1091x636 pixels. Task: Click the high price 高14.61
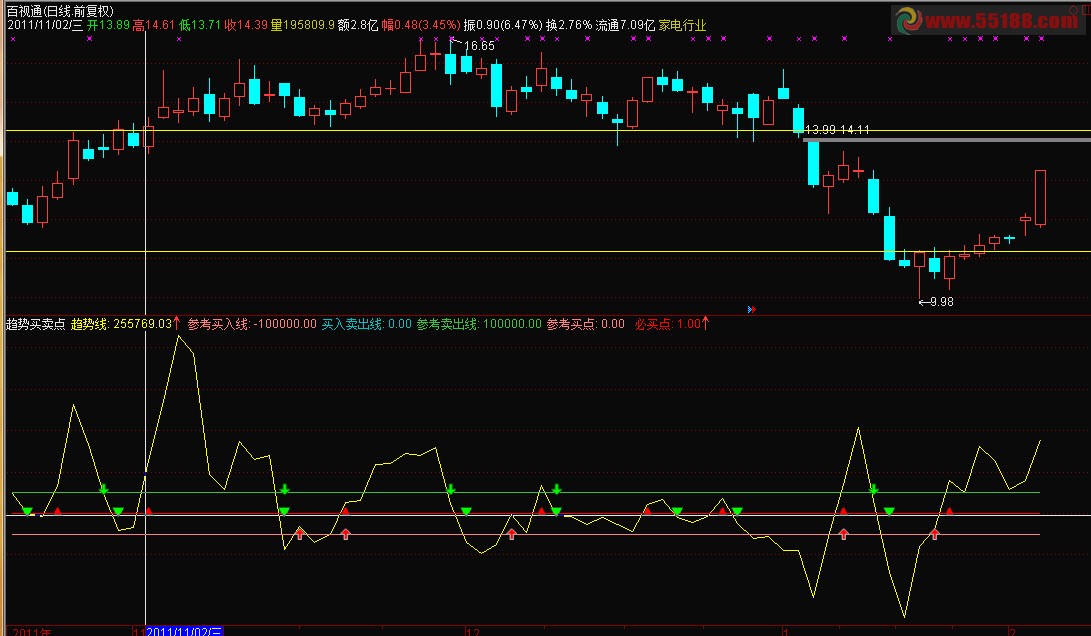153,25
